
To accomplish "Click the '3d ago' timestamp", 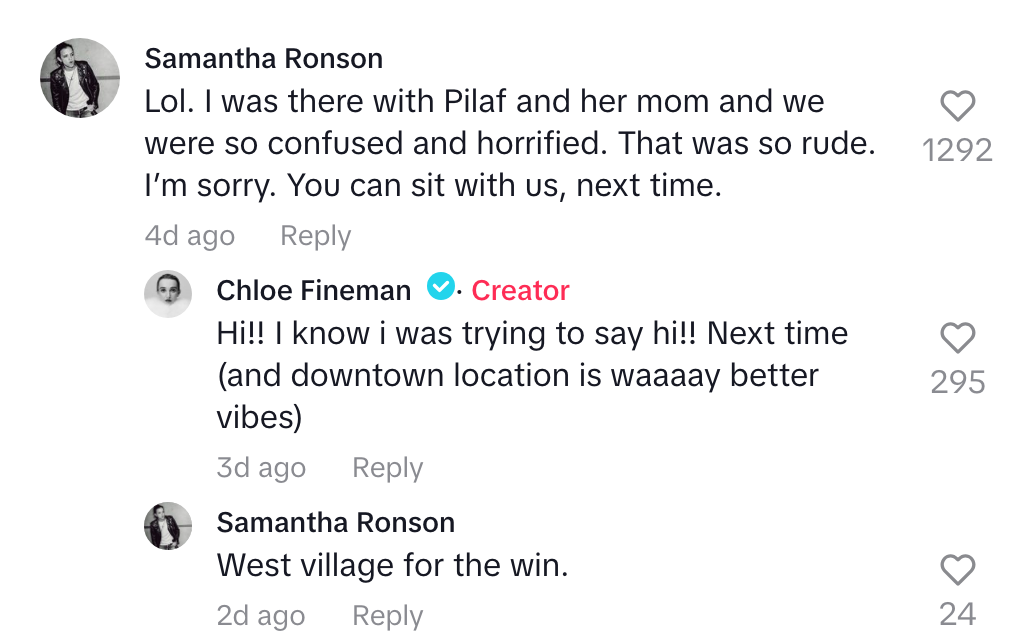I will 261,467.
